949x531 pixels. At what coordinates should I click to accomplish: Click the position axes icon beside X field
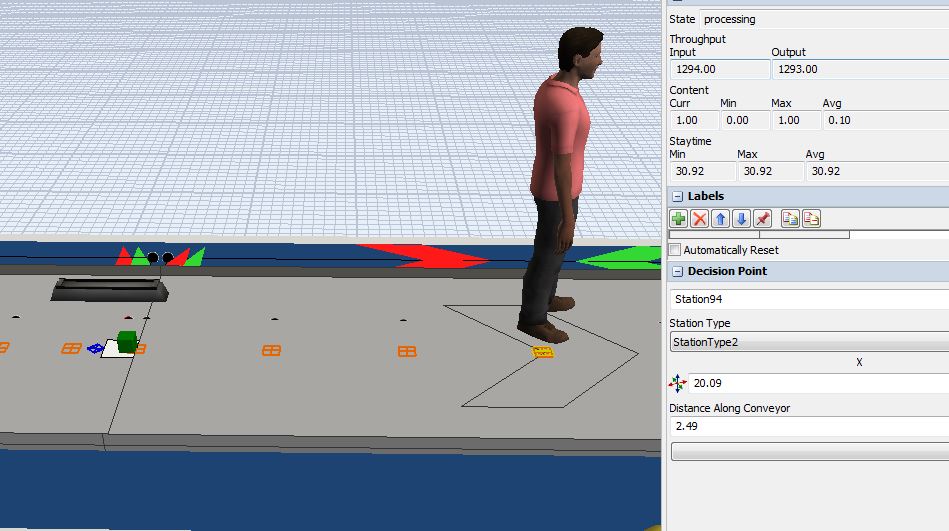pyautogui.click(x=678, y=383)
